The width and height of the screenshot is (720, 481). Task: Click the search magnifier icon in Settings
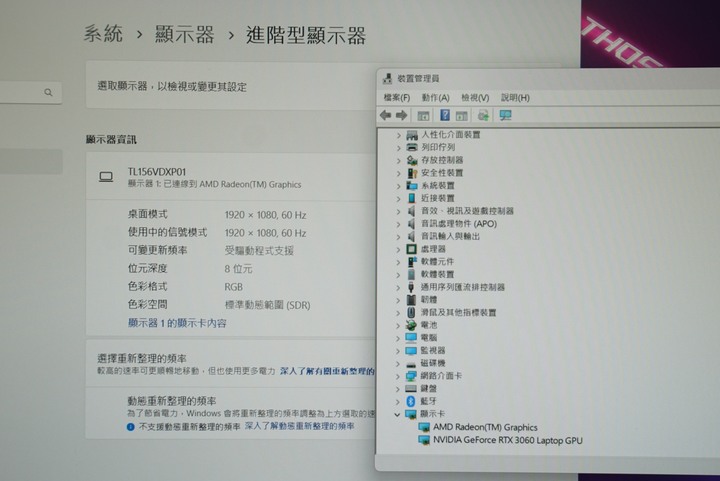pyautogui.click(x=48, y=92)
